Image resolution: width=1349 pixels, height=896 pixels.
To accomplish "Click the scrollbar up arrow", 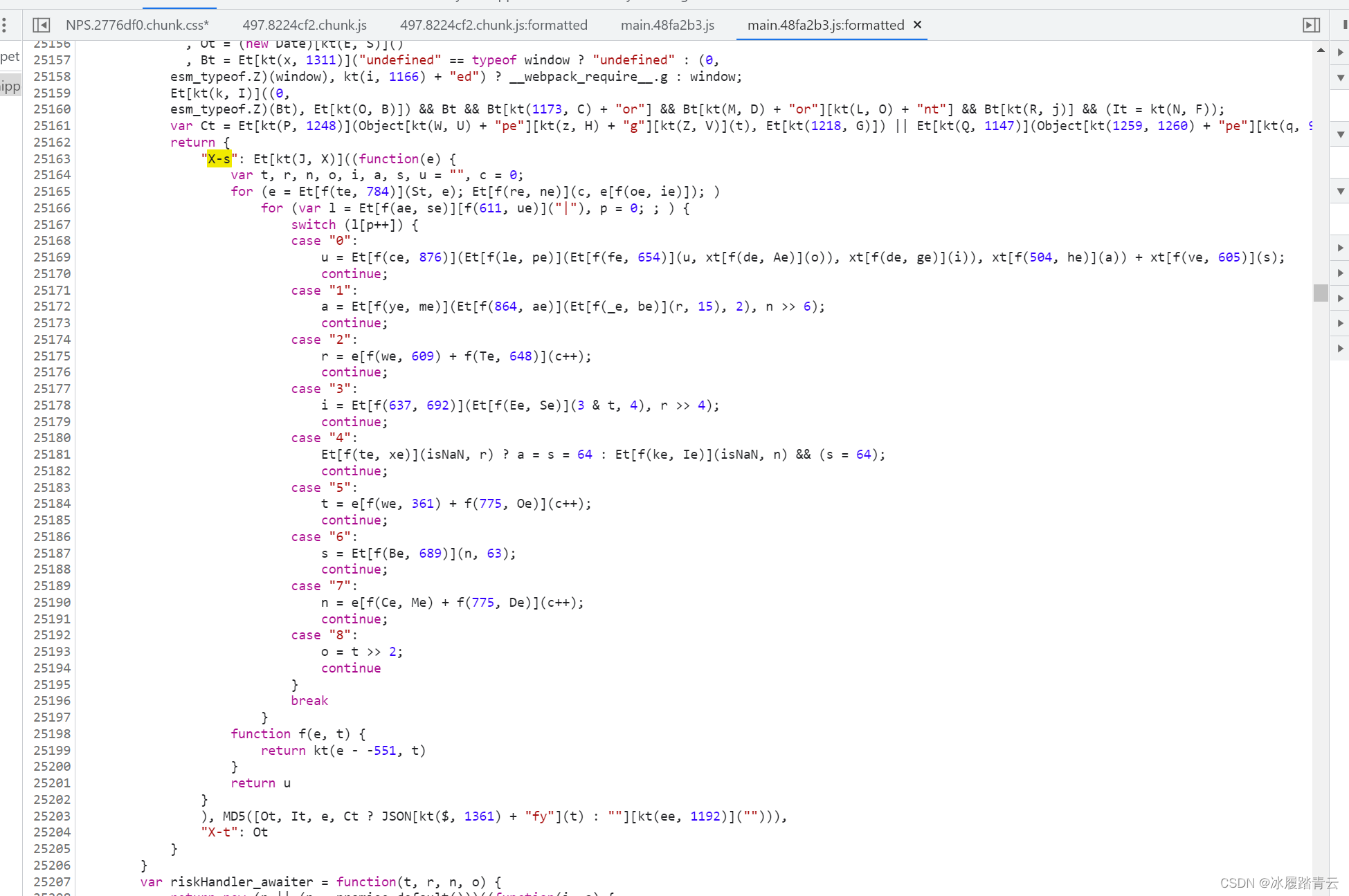I will pyautogui.click(x=1321, y=51).
